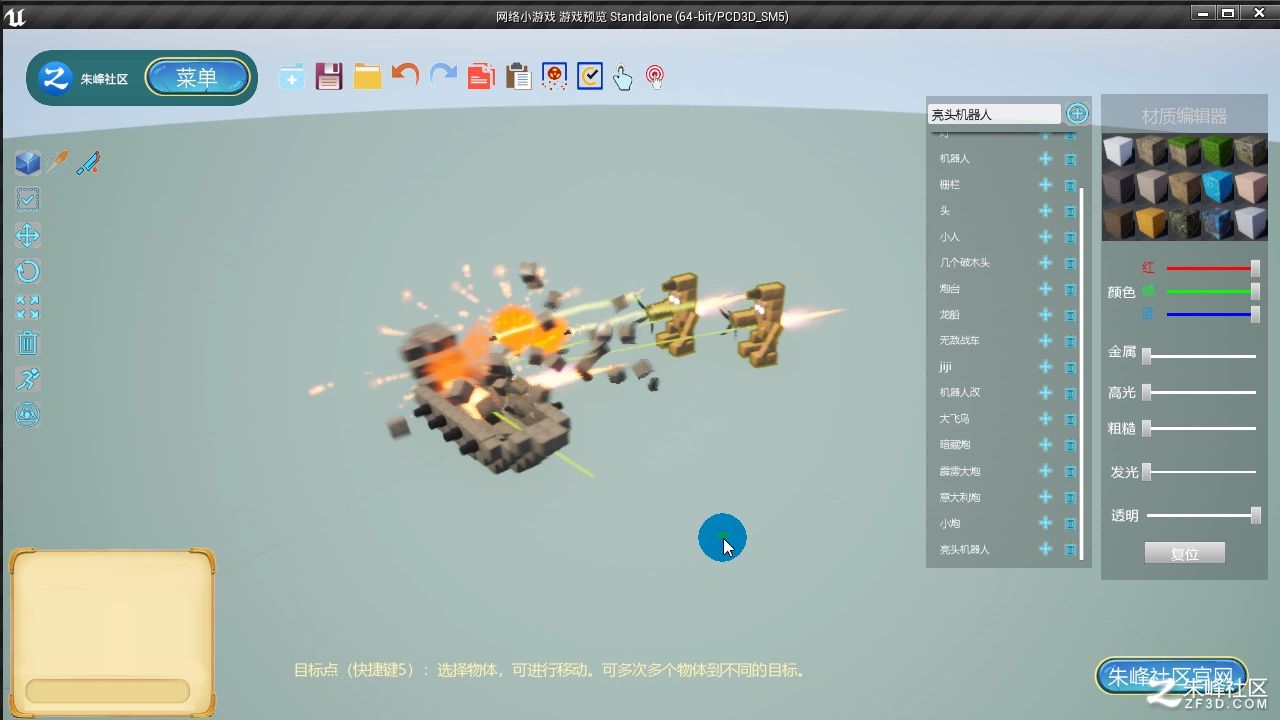Click the 材质编辑器 panel title
Screen dimensions: 1280x720
click(1184, 116)
